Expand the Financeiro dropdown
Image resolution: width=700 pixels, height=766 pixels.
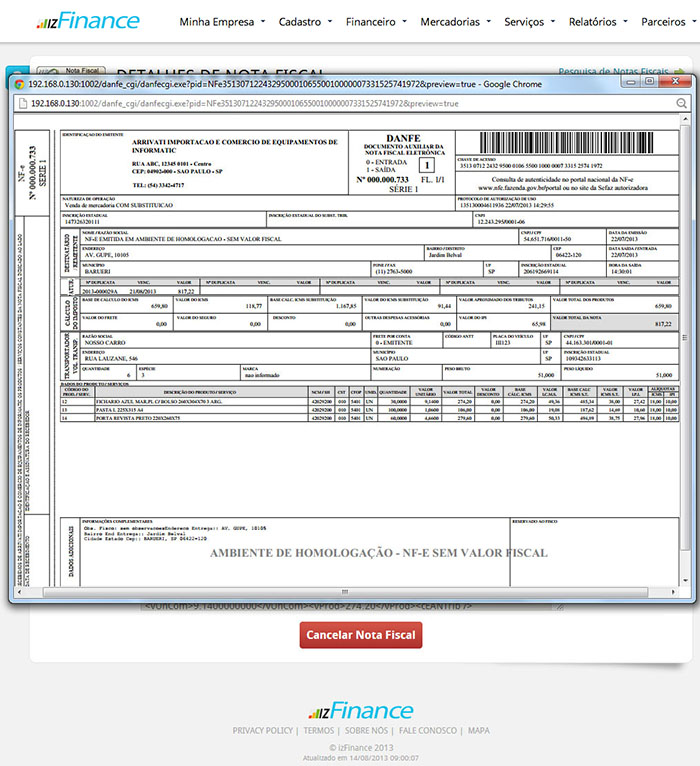coord(375,21)
